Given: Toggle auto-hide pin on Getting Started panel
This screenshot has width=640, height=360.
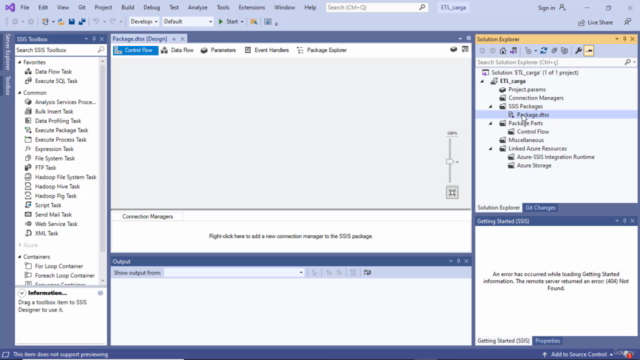Looking at the screenshot, I should tap(624, 221).
